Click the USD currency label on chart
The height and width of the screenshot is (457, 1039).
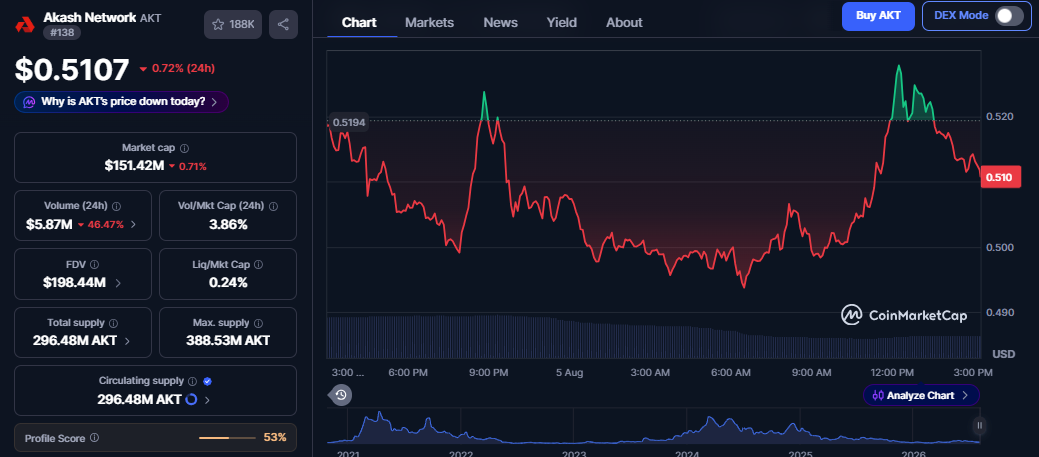(1005, 354)
